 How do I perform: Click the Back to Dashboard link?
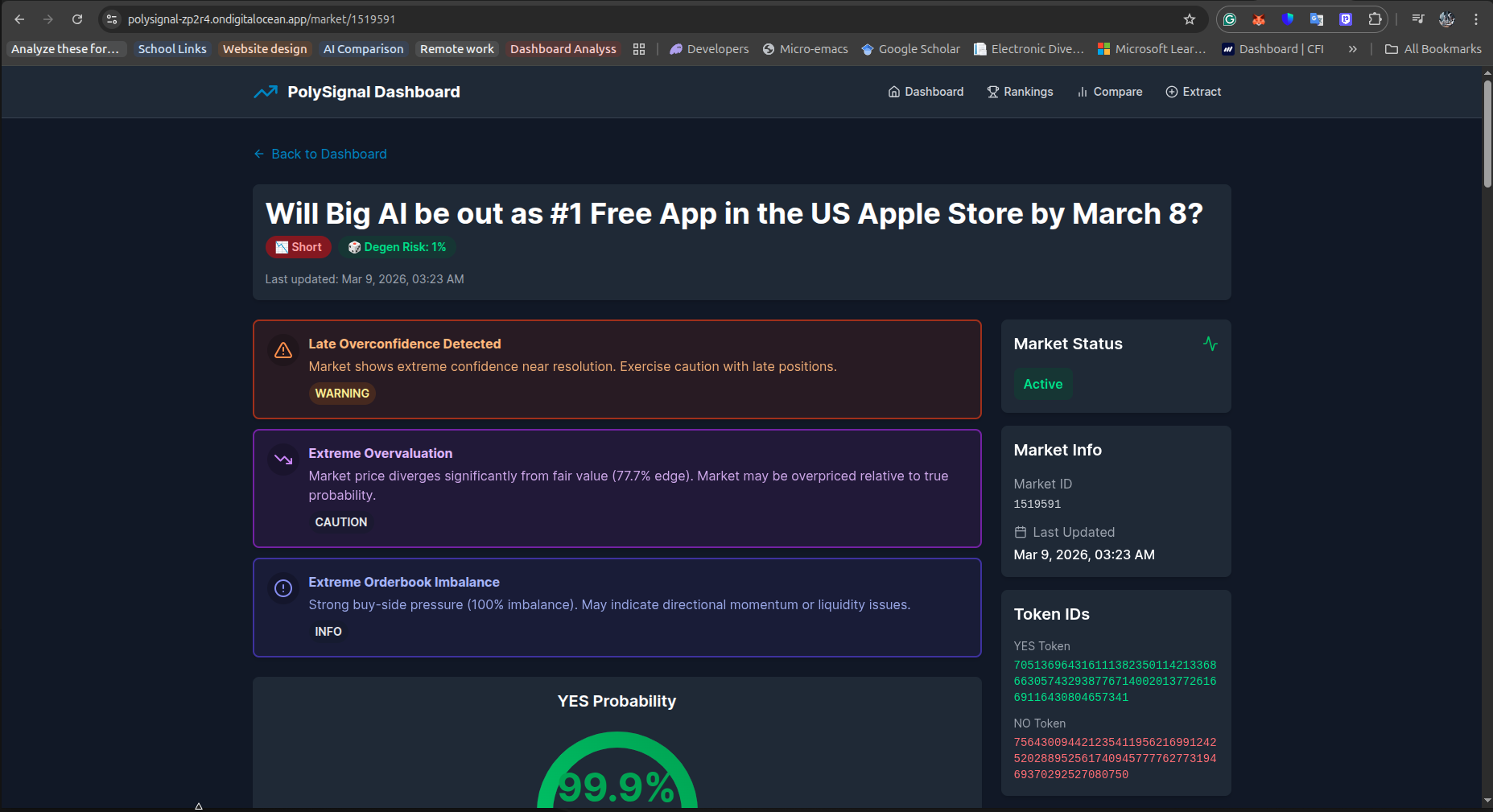[320, 154]
